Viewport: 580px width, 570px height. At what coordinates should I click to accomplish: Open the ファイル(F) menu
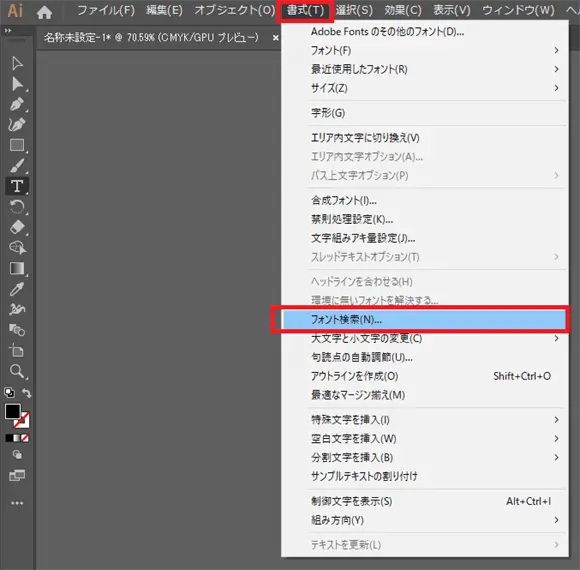pyautogui.click(x=106, y=10)
